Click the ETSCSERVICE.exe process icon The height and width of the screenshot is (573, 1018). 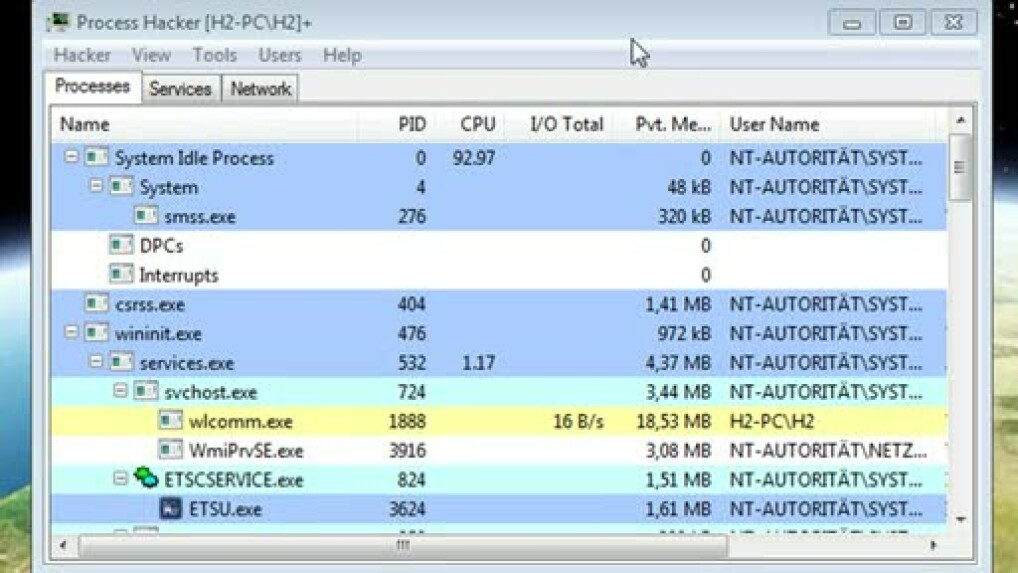(x=147, y=480)
